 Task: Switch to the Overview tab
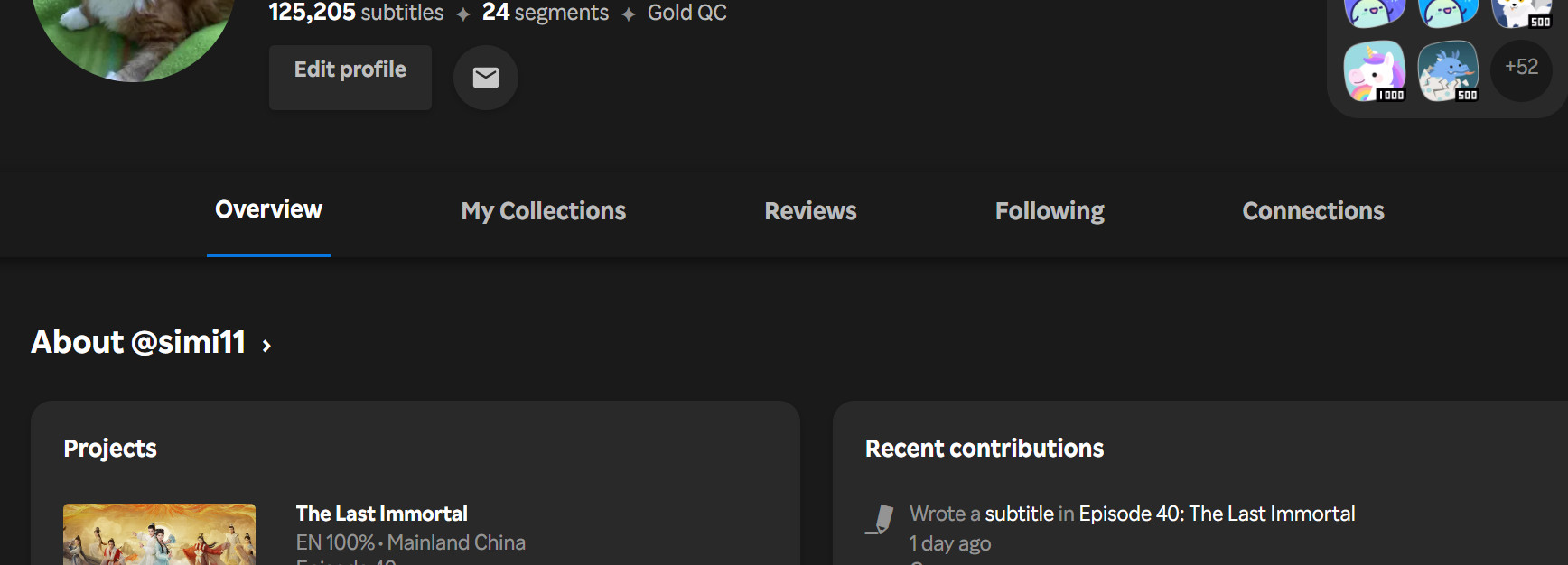[x=268, y=209]
